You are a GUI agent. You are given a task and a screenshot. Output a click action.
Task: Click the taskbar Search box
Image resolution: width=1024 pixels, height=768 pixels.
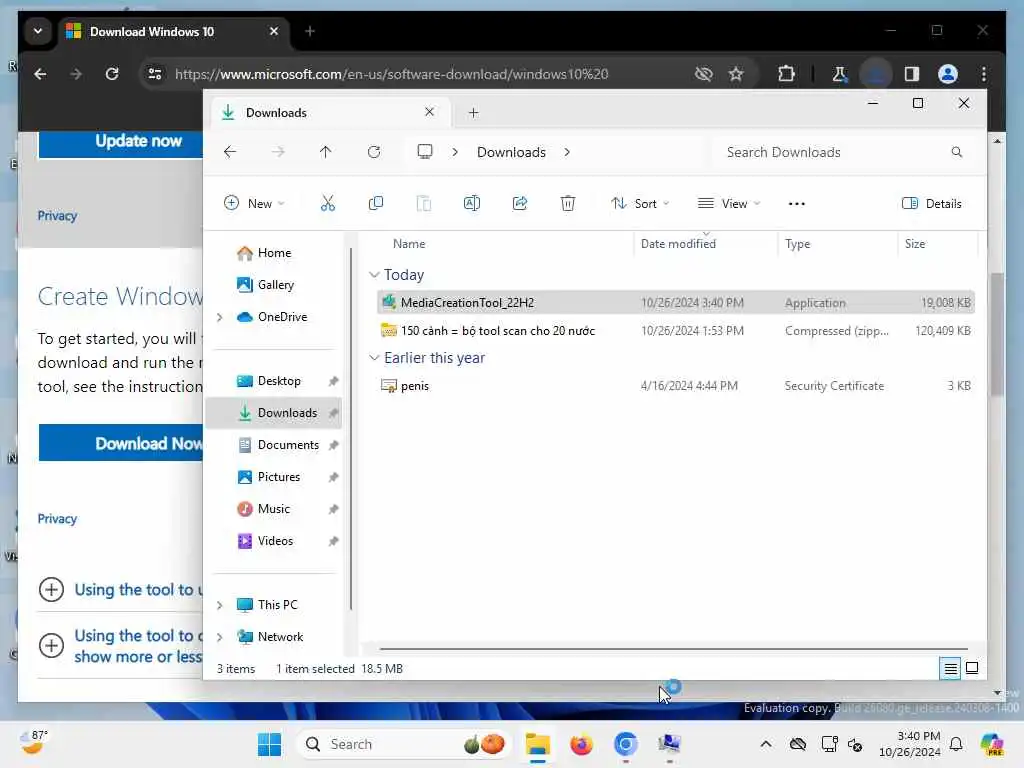[404, 744]
